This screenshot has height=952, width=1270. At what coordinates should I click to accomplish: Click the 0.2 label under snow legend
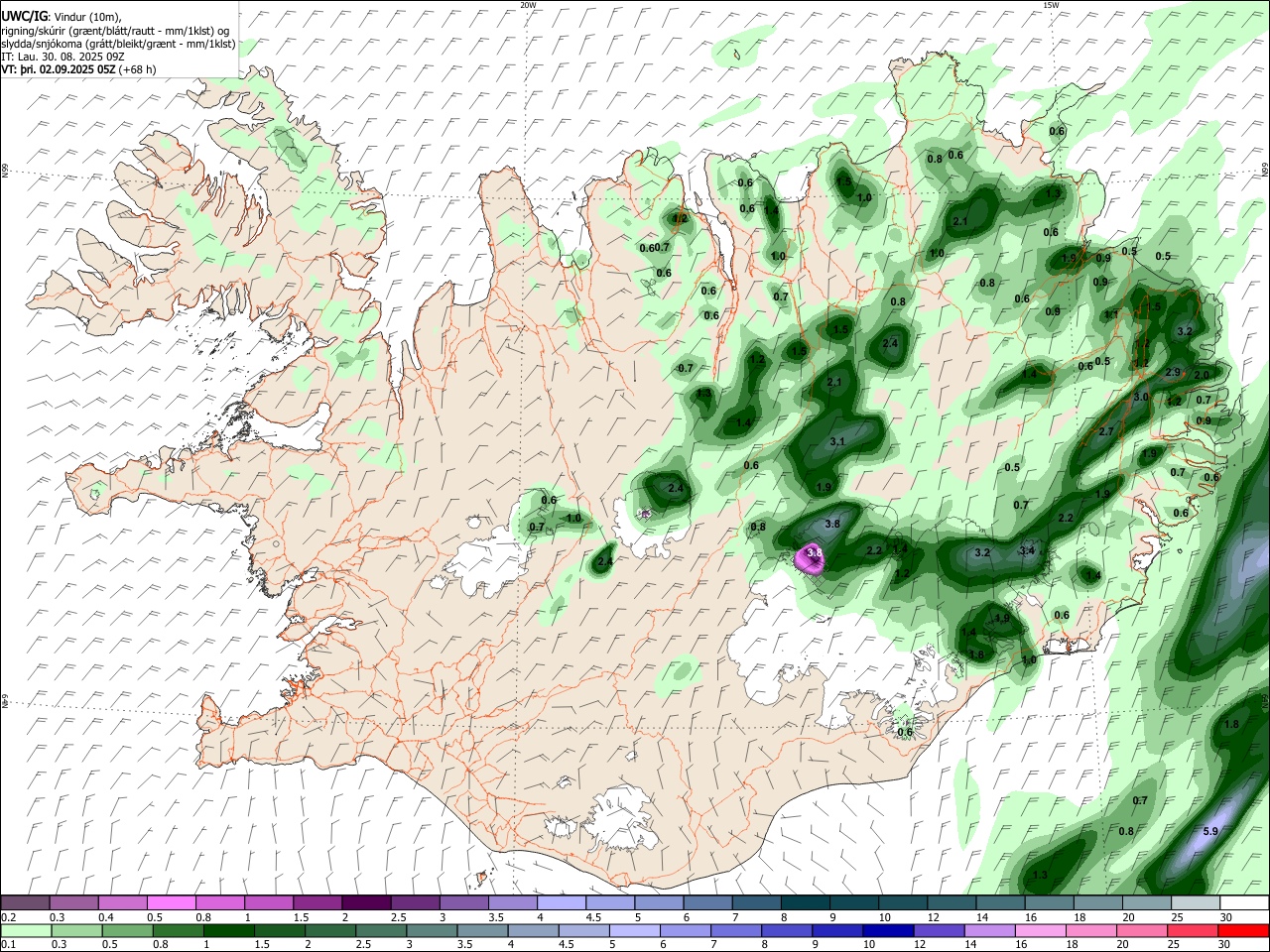8,918
